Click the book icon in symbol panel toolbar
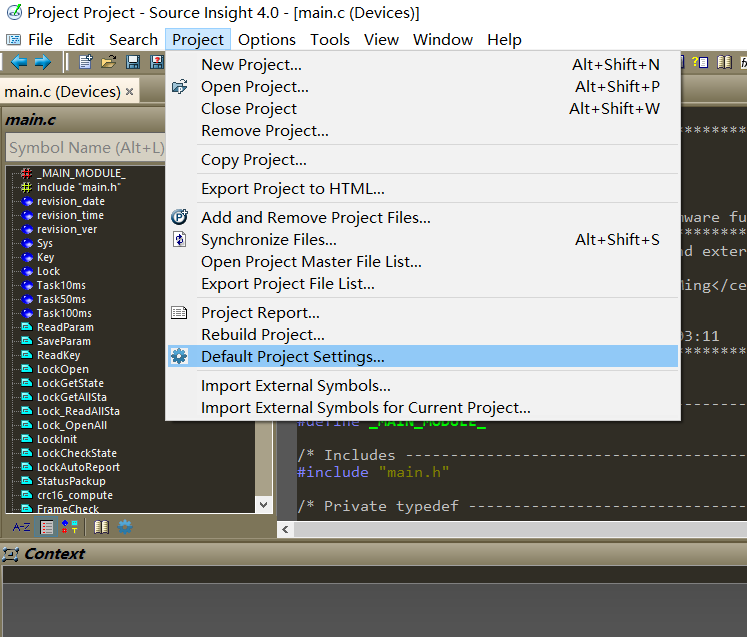The width and height of the screenshot is (747, 637). click(x=101, y=527)
